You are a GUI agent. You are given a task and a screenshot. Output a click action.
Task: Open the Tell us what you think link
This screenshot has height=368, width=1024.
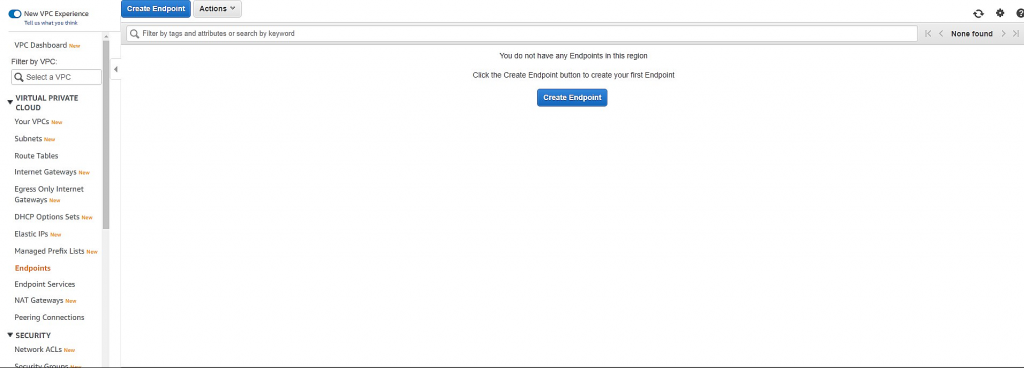[51, 23]
